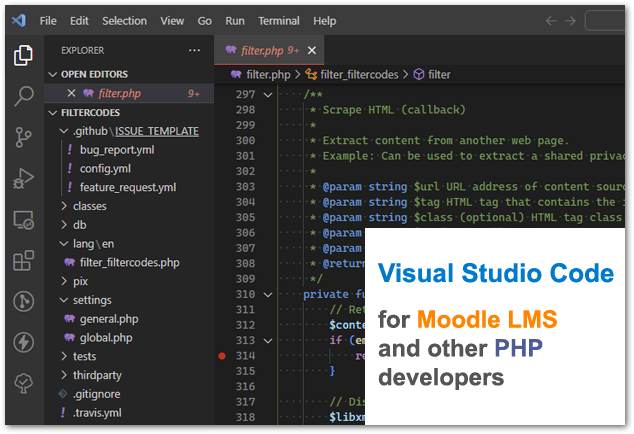Open the Terminal menu
This screenshot has width=634, height=434.
click(x=278, y=20)
